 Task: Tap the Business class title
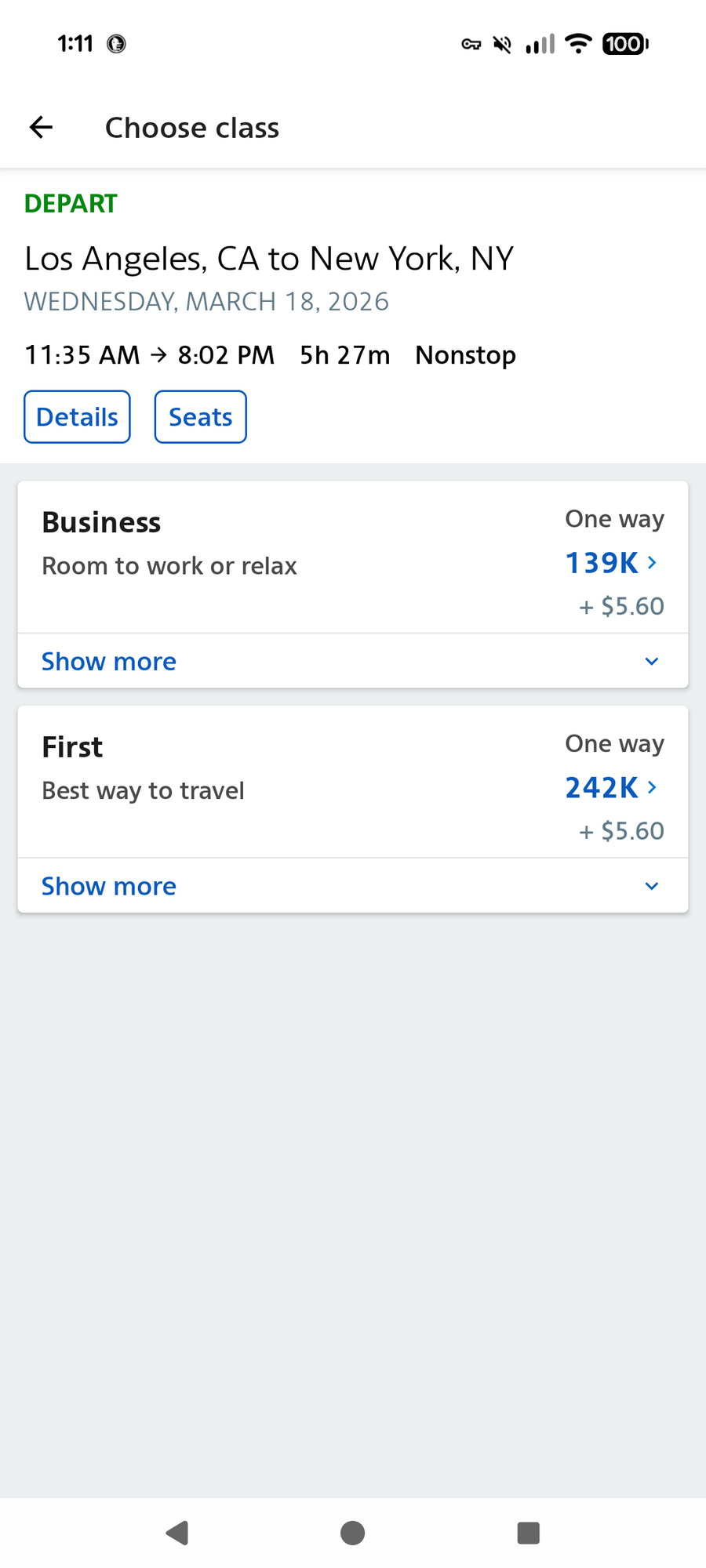(x=101, y=522)
